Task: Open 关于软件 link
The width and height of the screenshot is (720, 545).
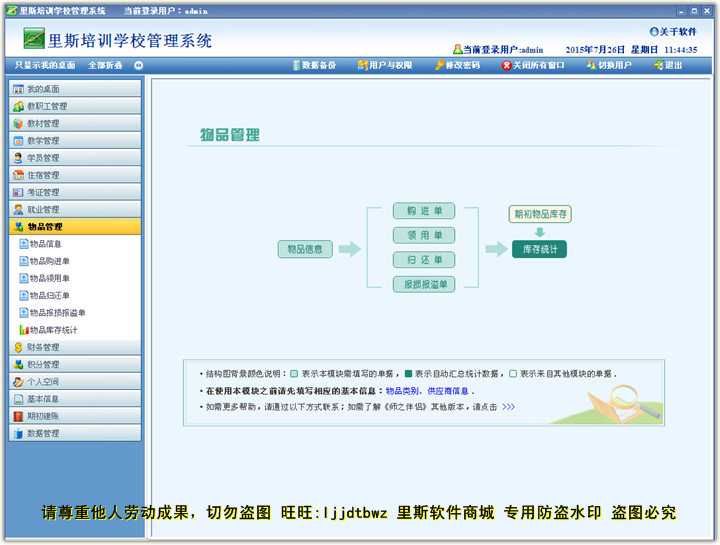Action: point(673,32)
